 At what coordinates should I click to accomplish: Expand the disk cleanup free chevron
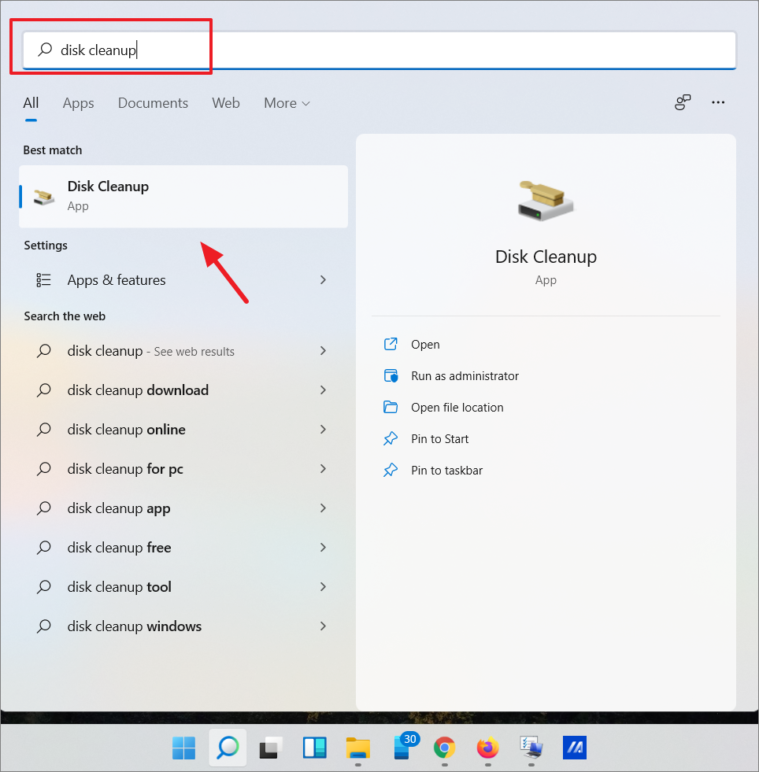[x=323, y=547]
